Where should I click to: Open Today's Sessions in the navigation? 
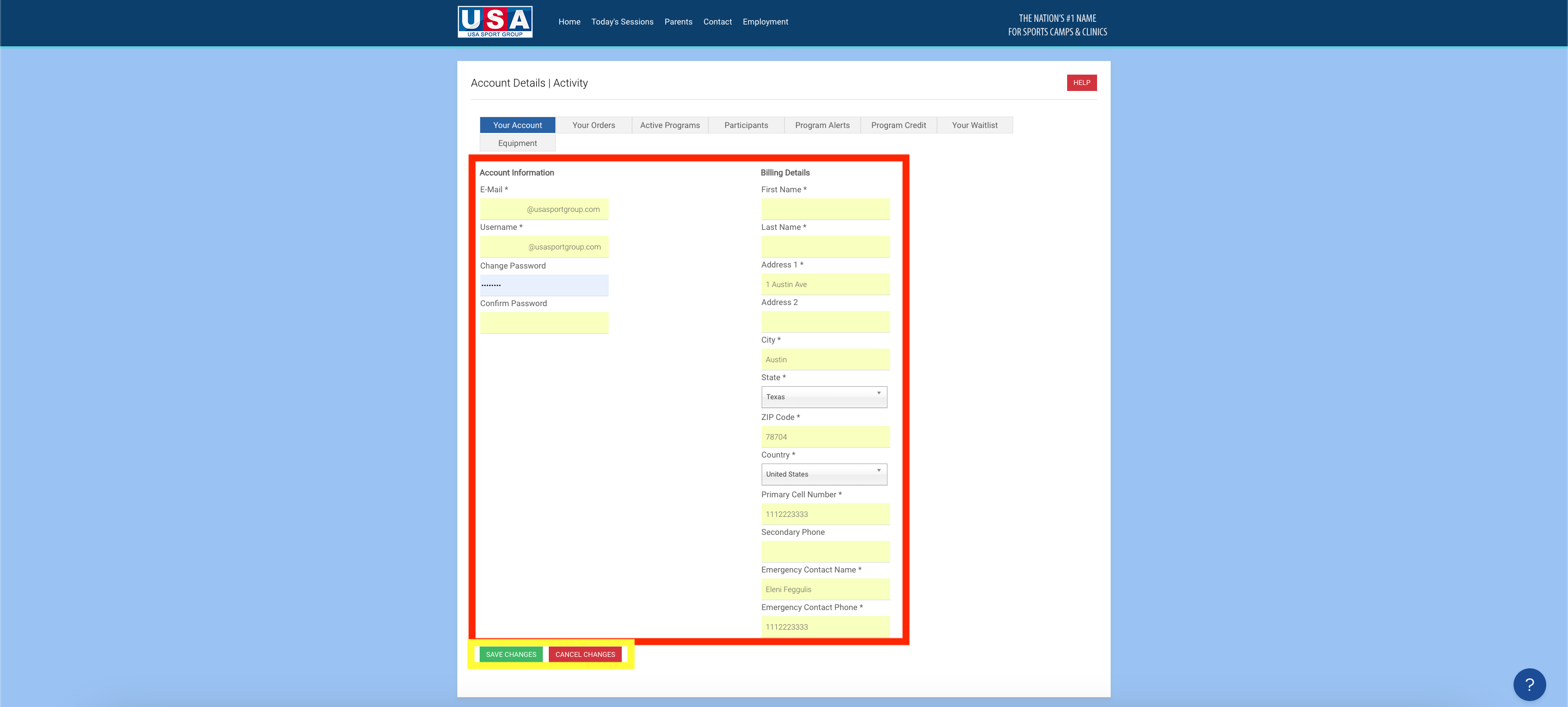click(x=621, y=22)
